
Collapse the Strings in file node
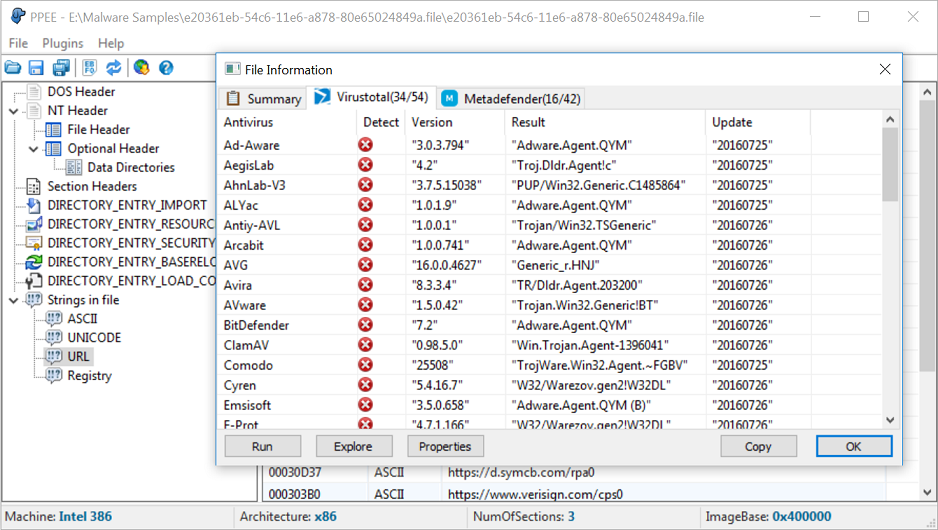(14, 300)
